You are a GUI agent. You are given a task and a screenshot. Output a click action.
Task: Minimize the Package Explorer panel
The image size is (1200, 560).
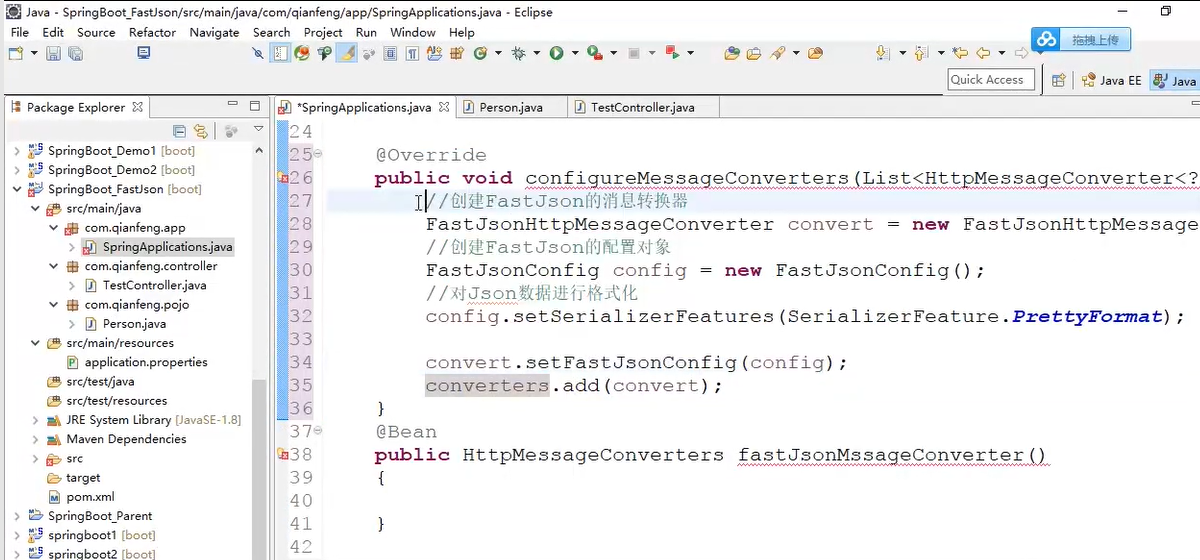[x=233, y=106]
